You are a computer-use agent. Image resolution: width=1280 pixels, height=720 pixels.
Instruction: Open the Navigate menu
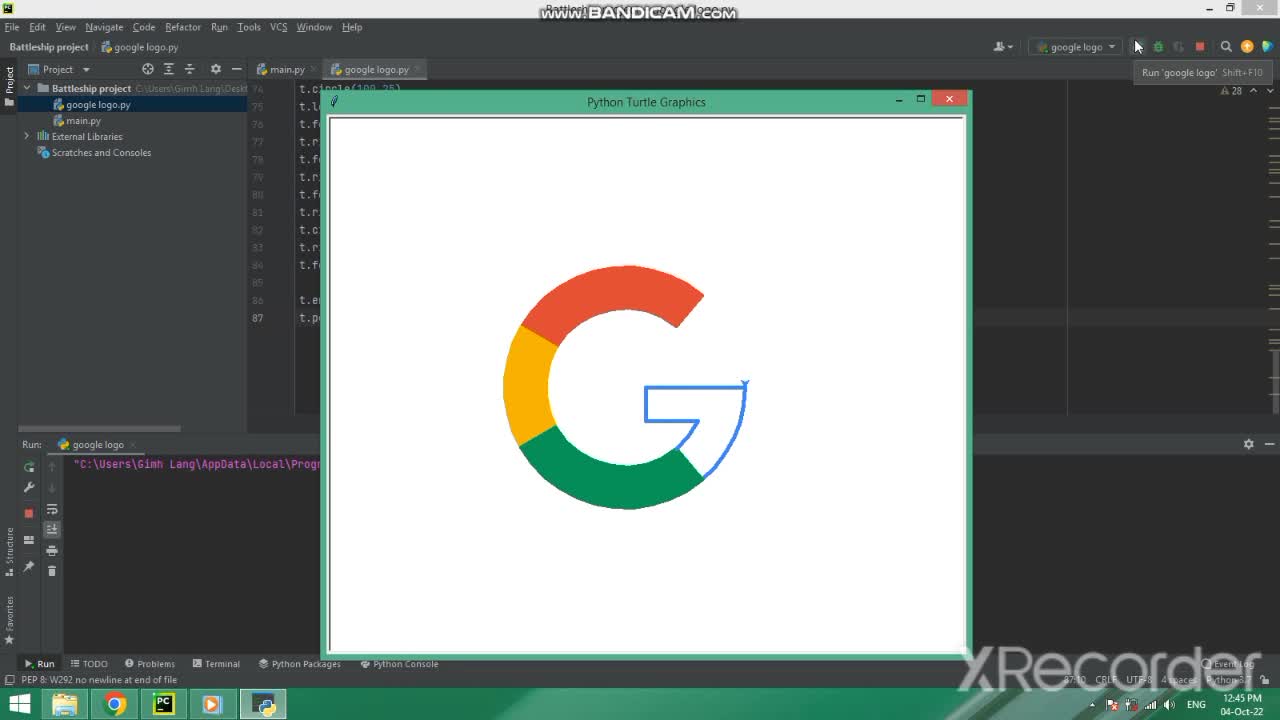tap(104, 27)
